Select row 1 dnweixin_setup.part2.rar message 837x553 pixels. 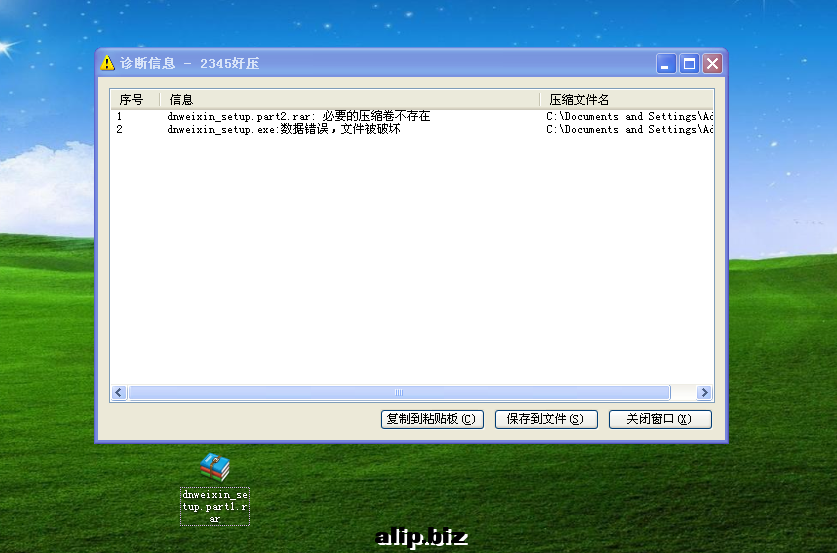coord(298,116)
